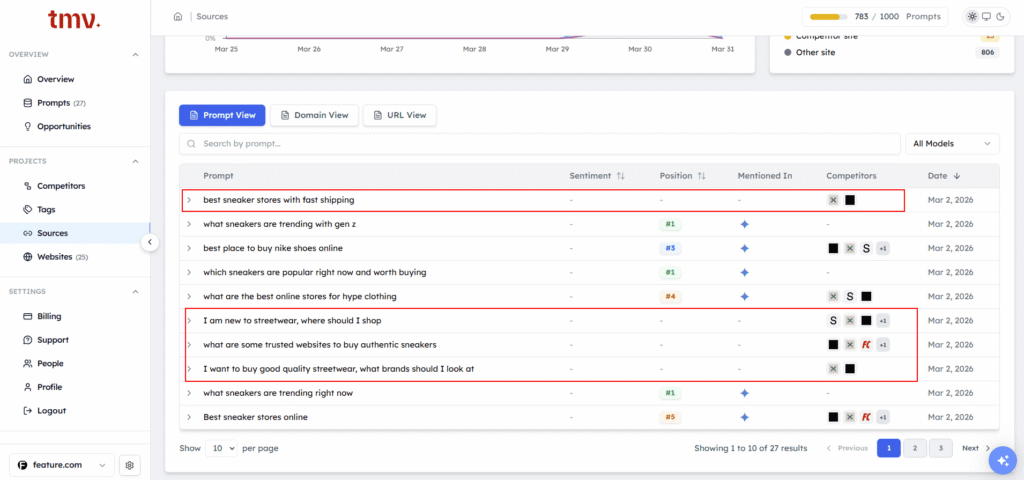Screen dimensions: 1024x480
Task: Click current page 1 button
Action: pos(889,448)
